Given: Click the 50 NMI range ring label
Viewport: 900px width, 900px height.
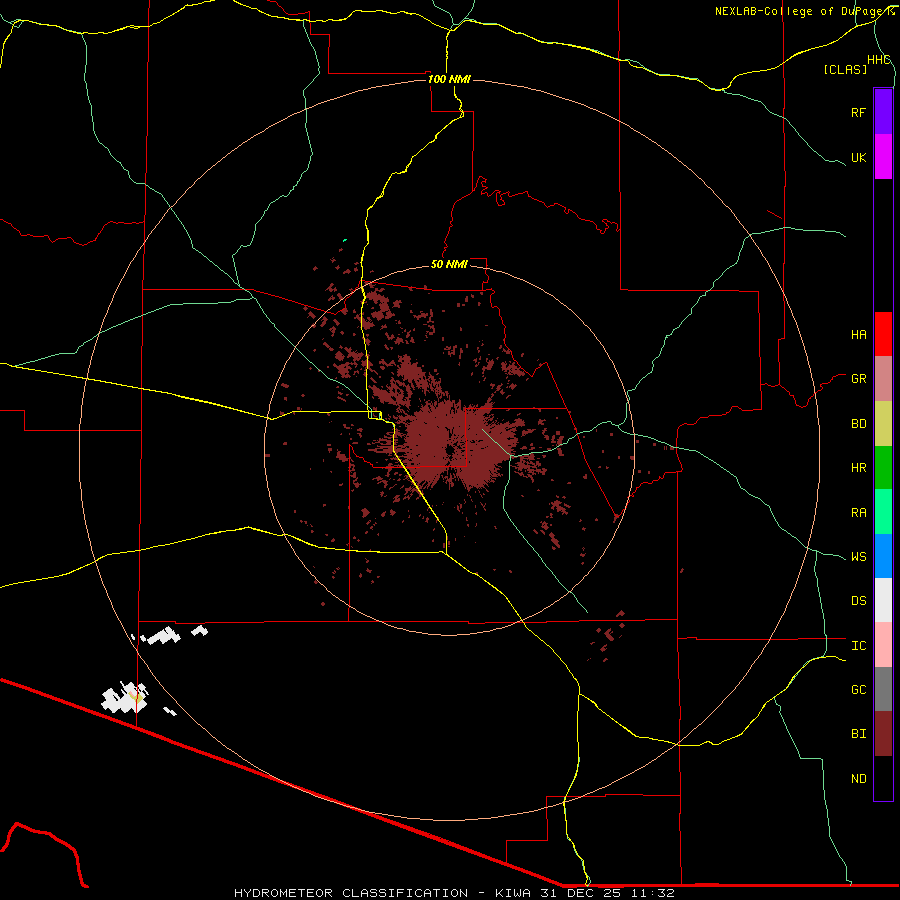Looking at the screenshot, I should tap(449, 264).
